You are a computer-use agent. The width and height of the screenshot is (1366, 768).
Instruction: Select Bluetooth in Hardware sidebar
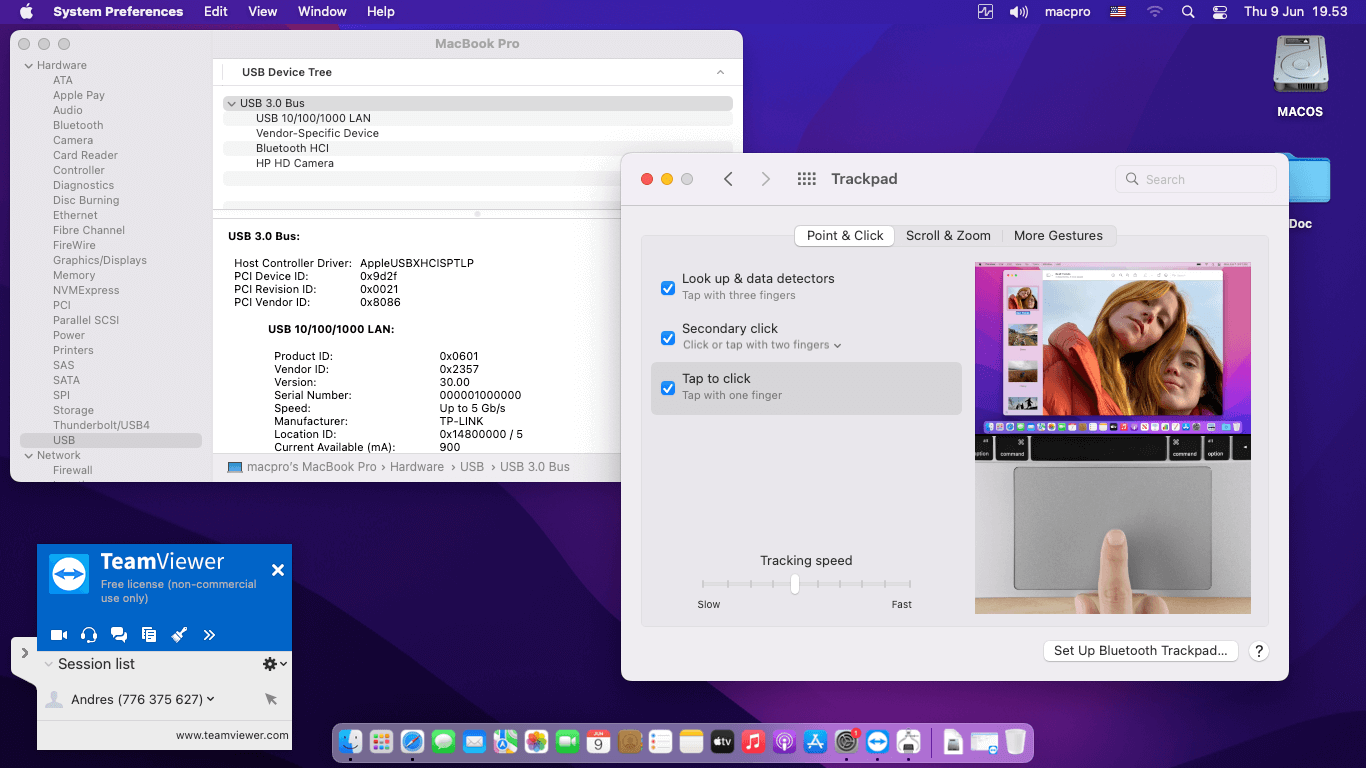(x=78, y=125)
